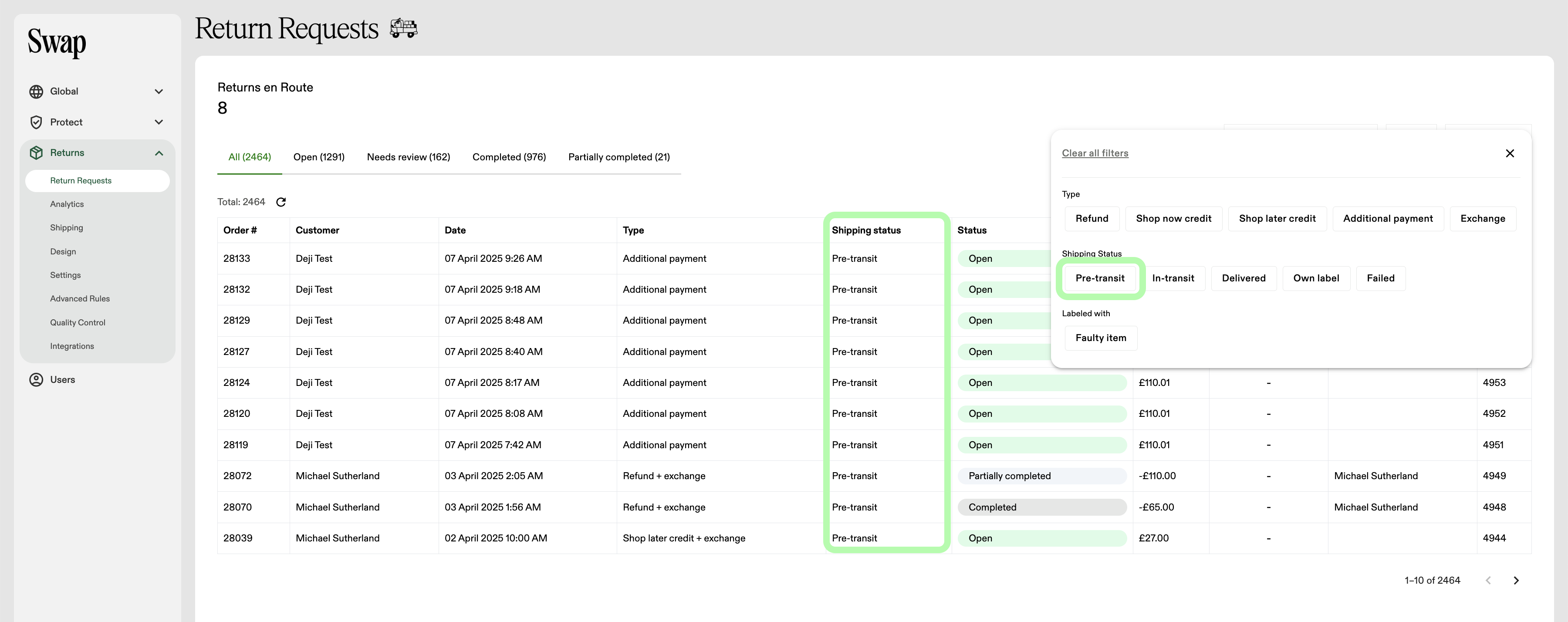Toggle the Shop now credit filter

click(x=1173, y=219)
